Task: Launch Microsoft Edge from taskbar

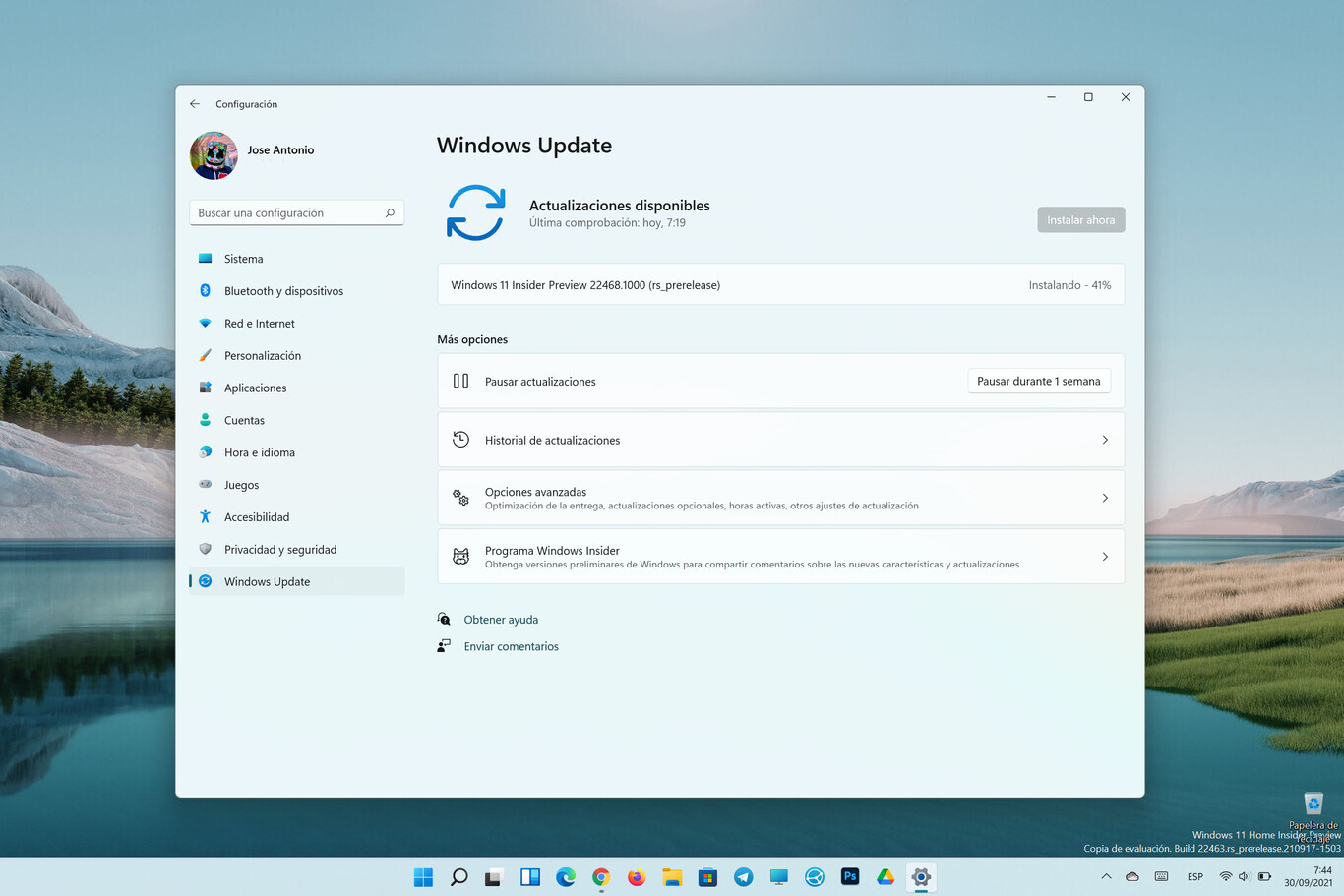Action: pyautogui.click(x=566, y=877)
